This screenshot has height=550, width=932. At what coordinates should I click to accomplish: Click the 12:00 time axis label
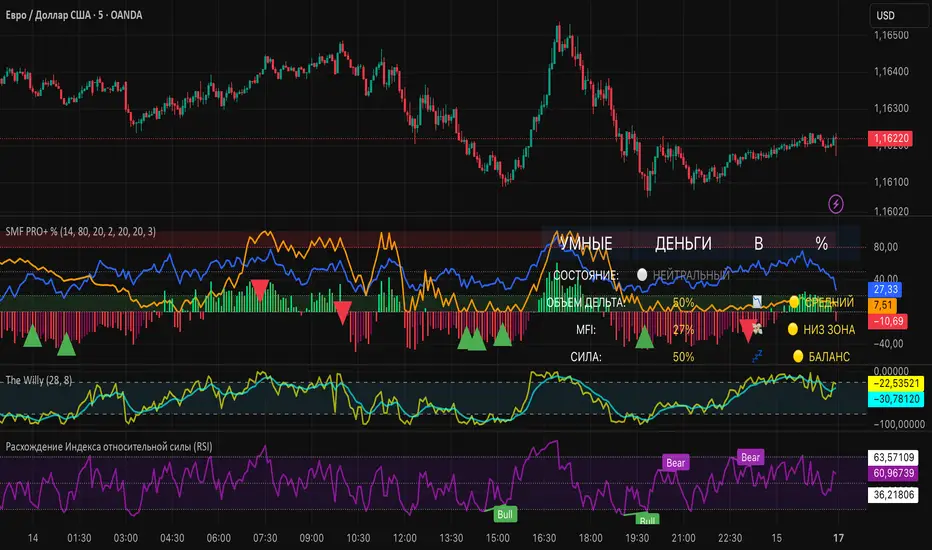405,538
